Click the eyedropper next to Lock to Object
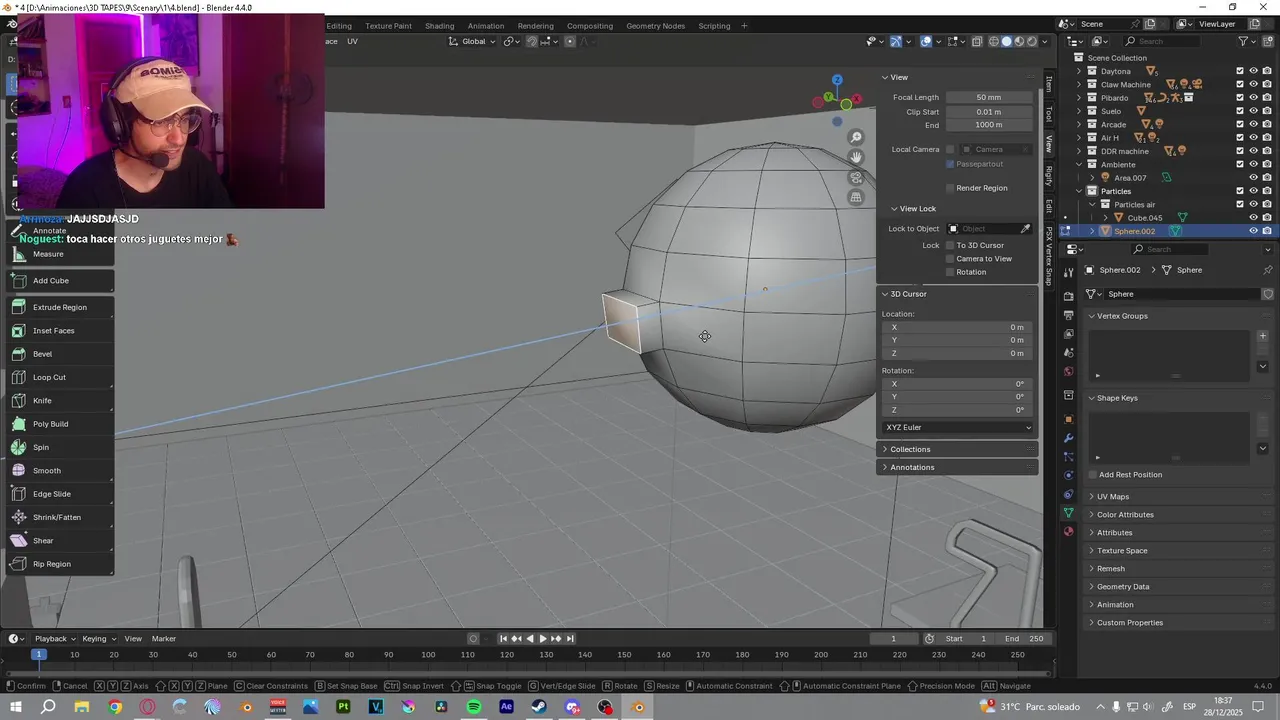 pyautogui.click(x=1025, y=229)
